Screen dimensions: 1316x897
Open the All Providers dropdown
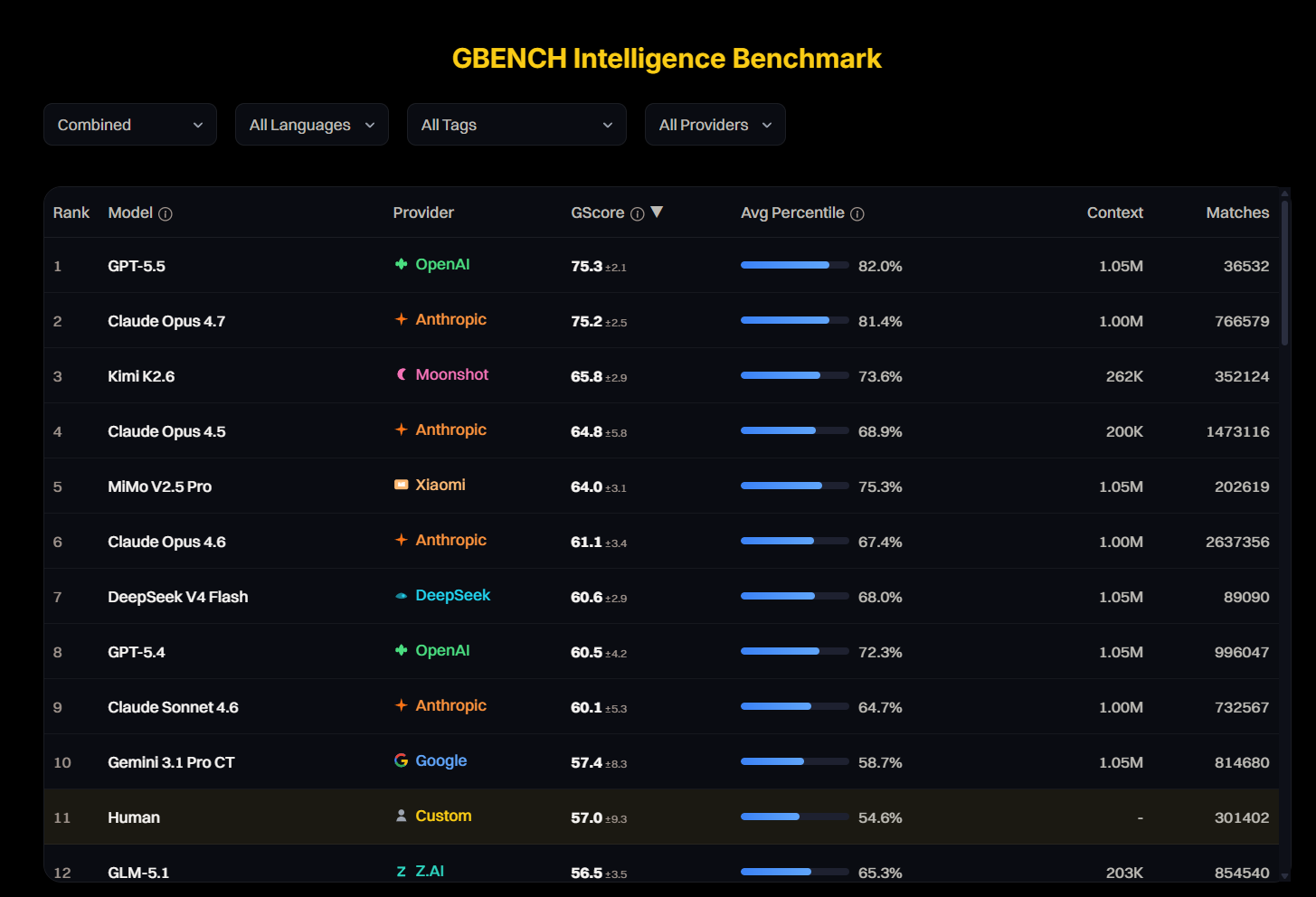715,125
